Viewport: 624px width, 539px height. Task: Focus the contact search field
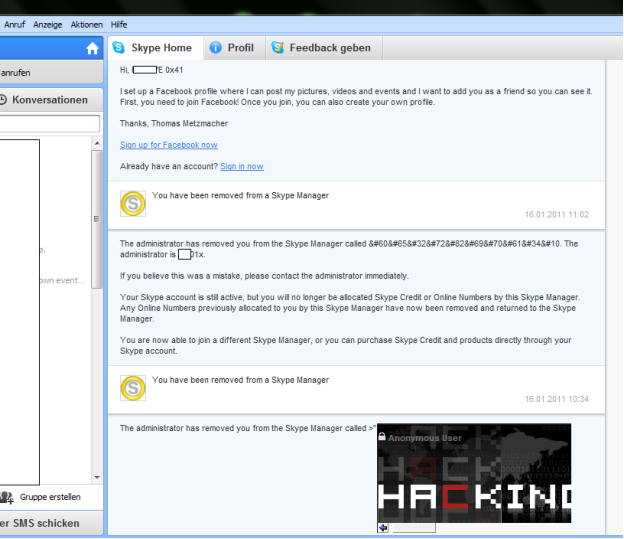49,124
